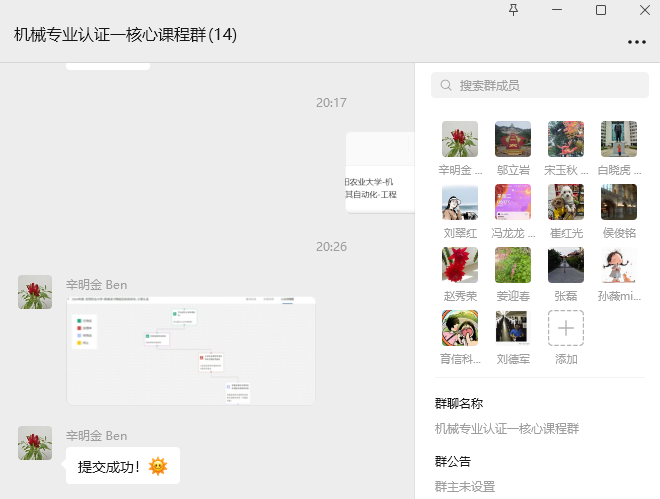Click 张磊's member avatar
This screenshot has width=660, height=499.
pos(566,265)
